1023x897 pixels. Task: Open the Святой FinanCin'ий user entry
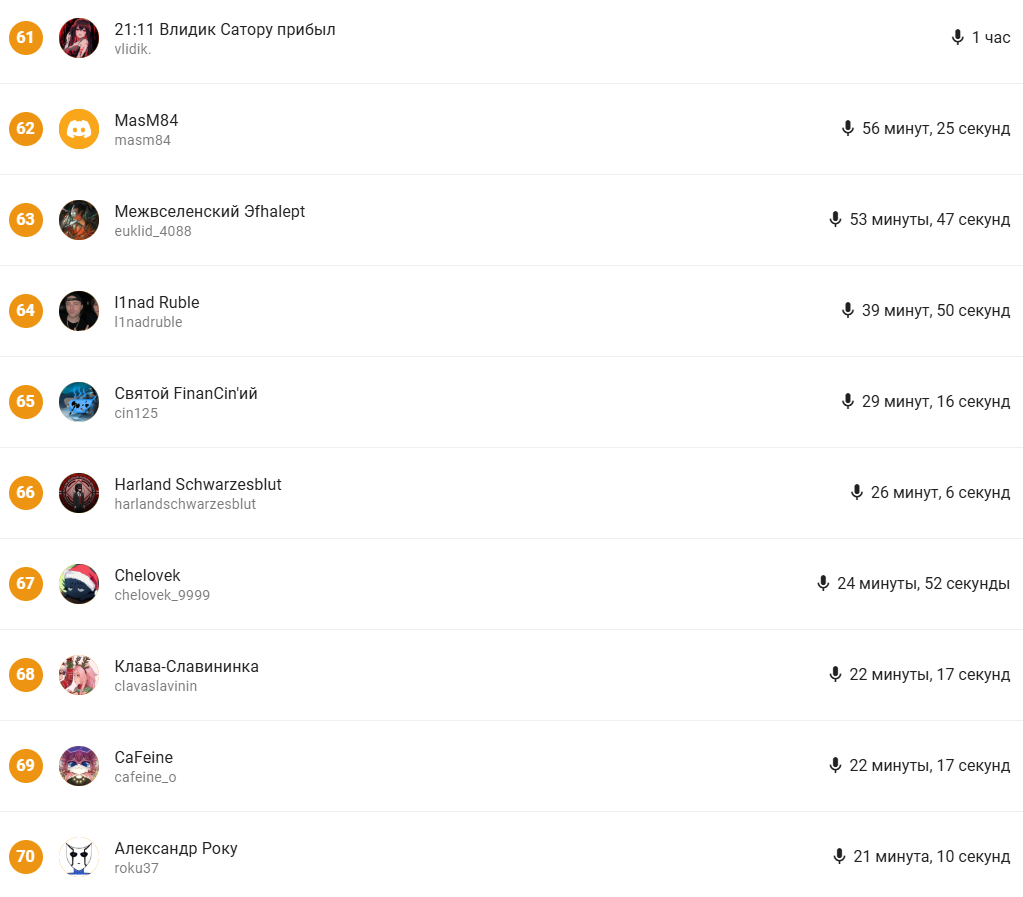[186, 394]
